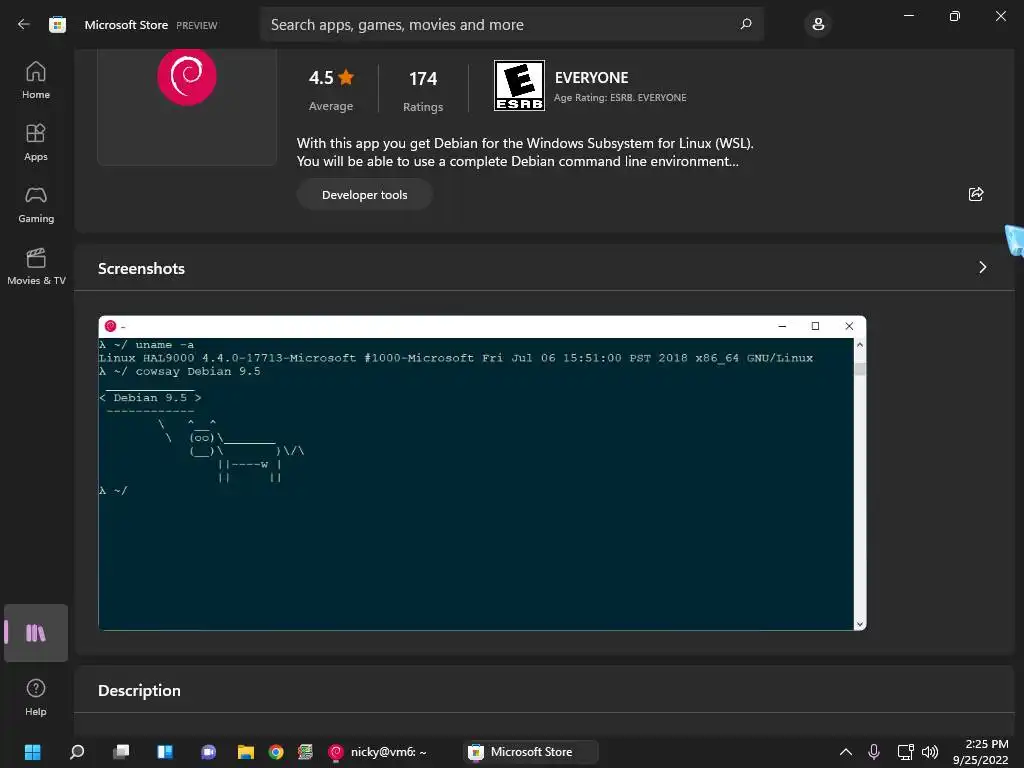Launch Google Chrome from the taskbar

click(x=276, y=752)
